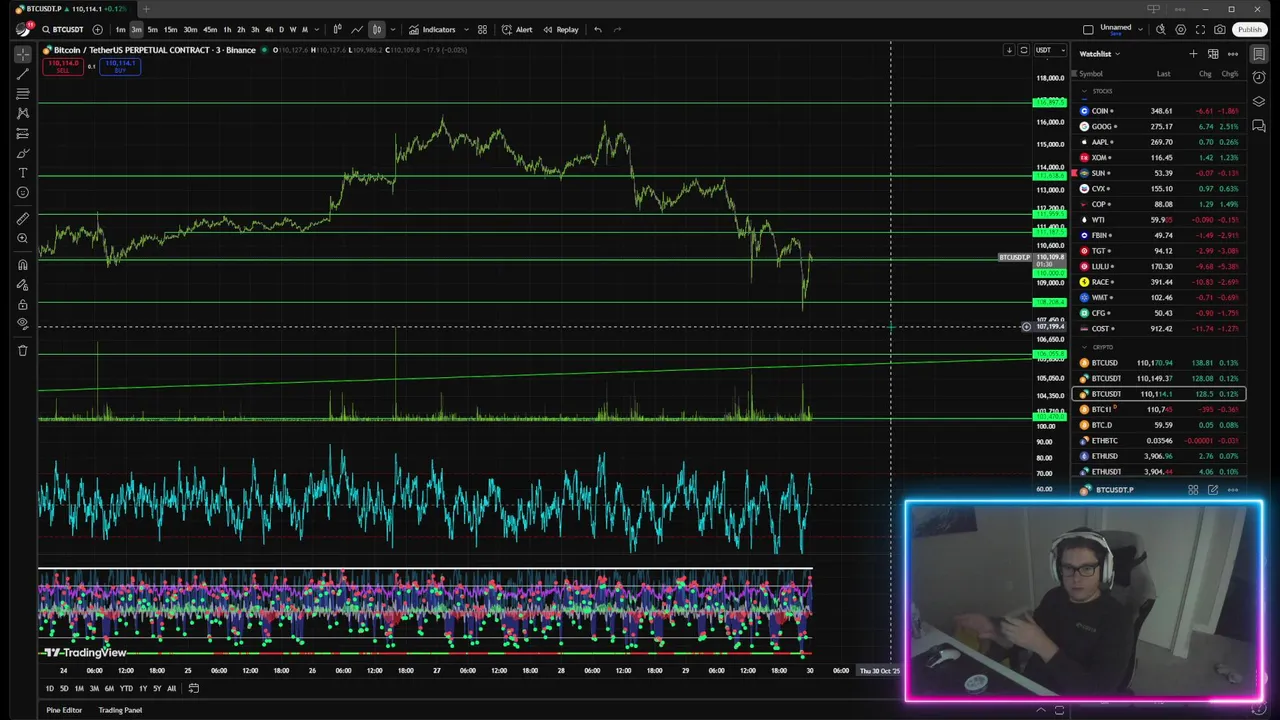
Task: Open watchlist advanced view icon
Action: [x=1213, y=54]
